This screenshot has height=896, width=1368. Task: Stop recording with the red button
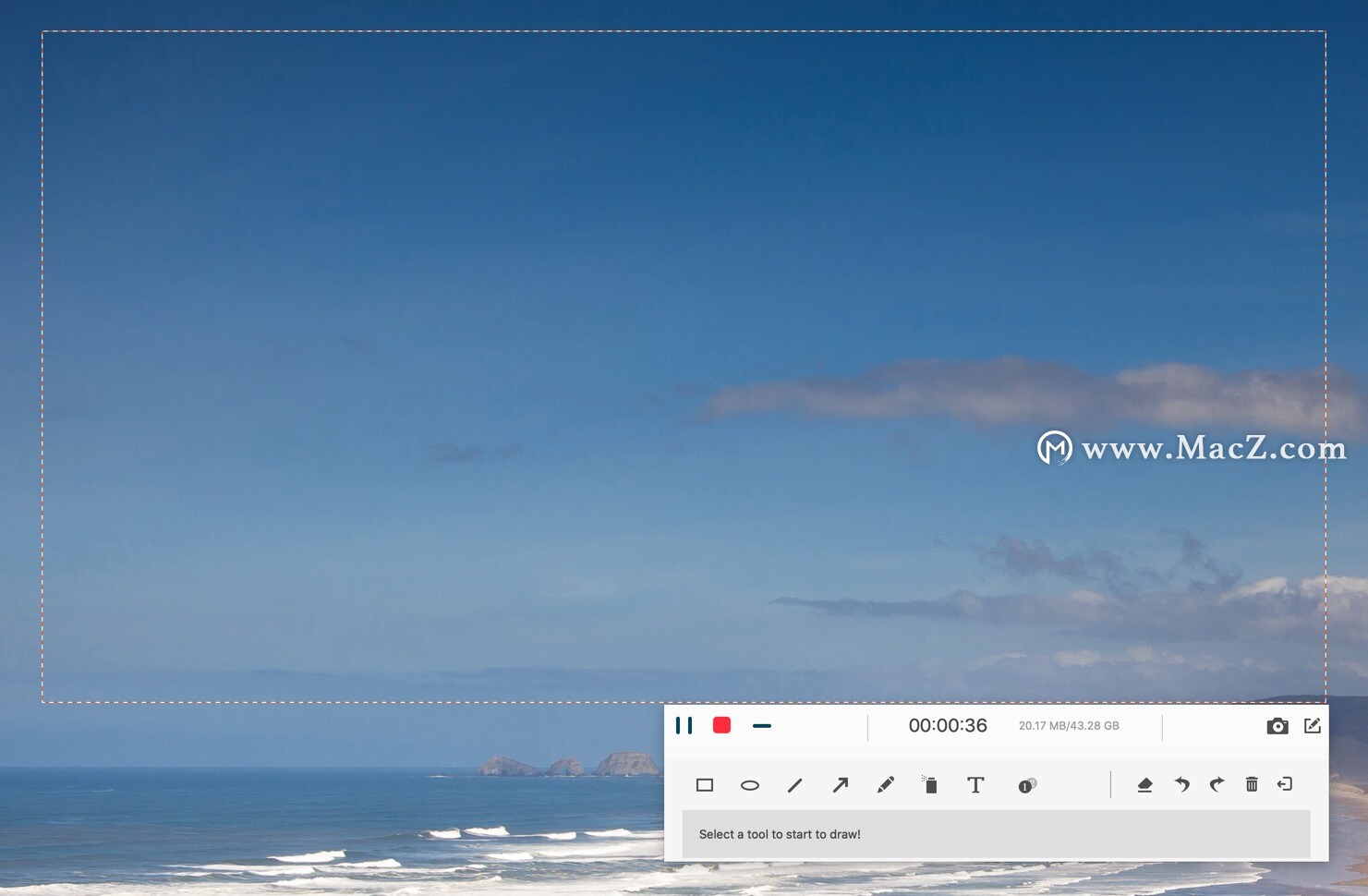[722, 726]
